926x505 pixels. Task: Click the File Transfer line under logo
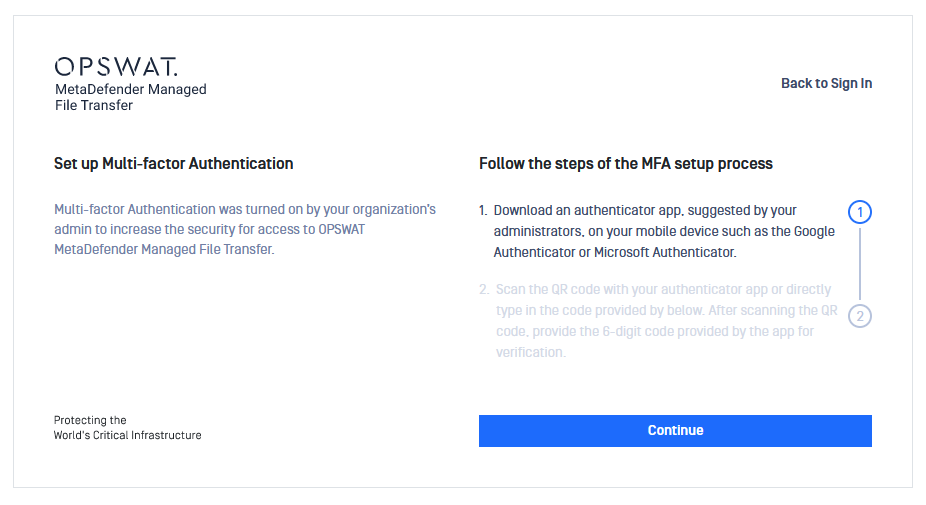click(x=94, y=105)
